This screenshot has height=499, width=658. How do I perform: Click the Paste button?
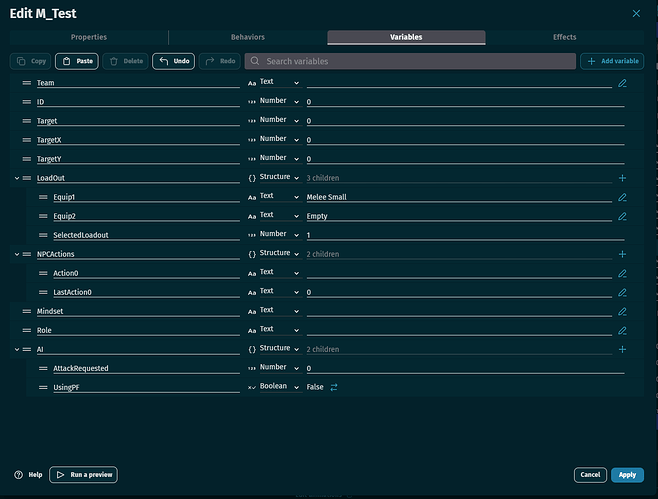[x=77, y=61]
